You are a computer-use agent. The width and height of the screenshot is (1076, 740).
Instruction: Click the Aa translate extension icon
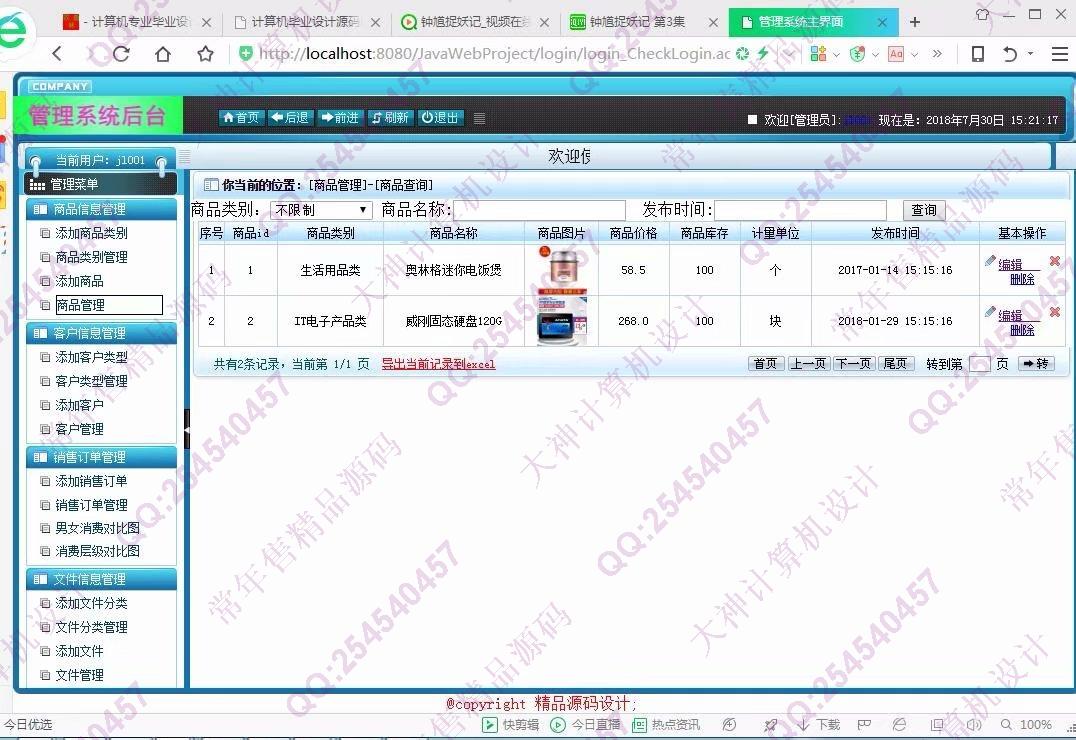(896, 54)
